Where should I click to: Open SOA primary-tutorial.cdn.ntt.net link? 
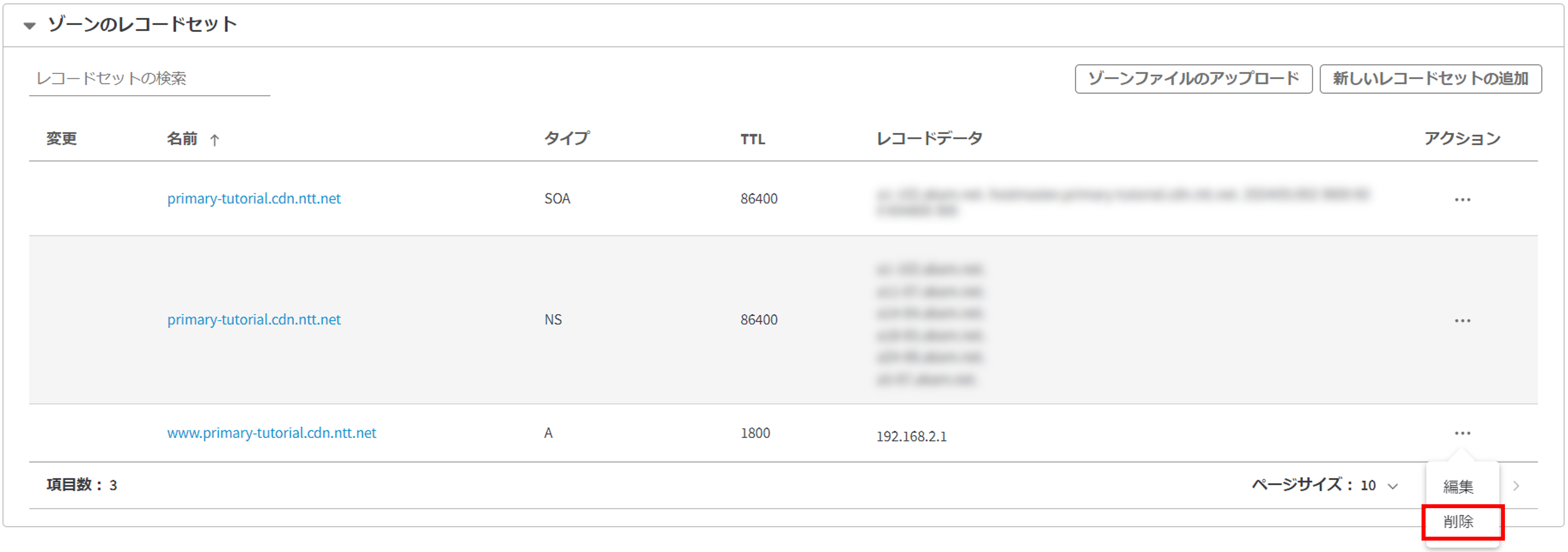point(254,198)
